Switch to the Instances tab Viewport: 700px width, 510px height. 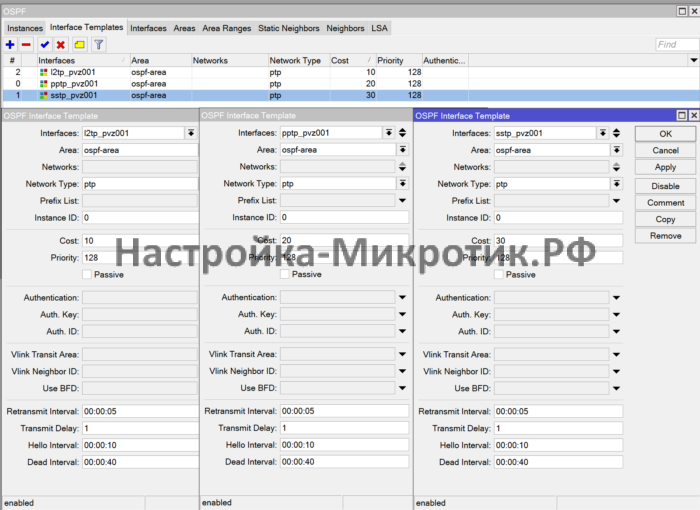[25, 28]
